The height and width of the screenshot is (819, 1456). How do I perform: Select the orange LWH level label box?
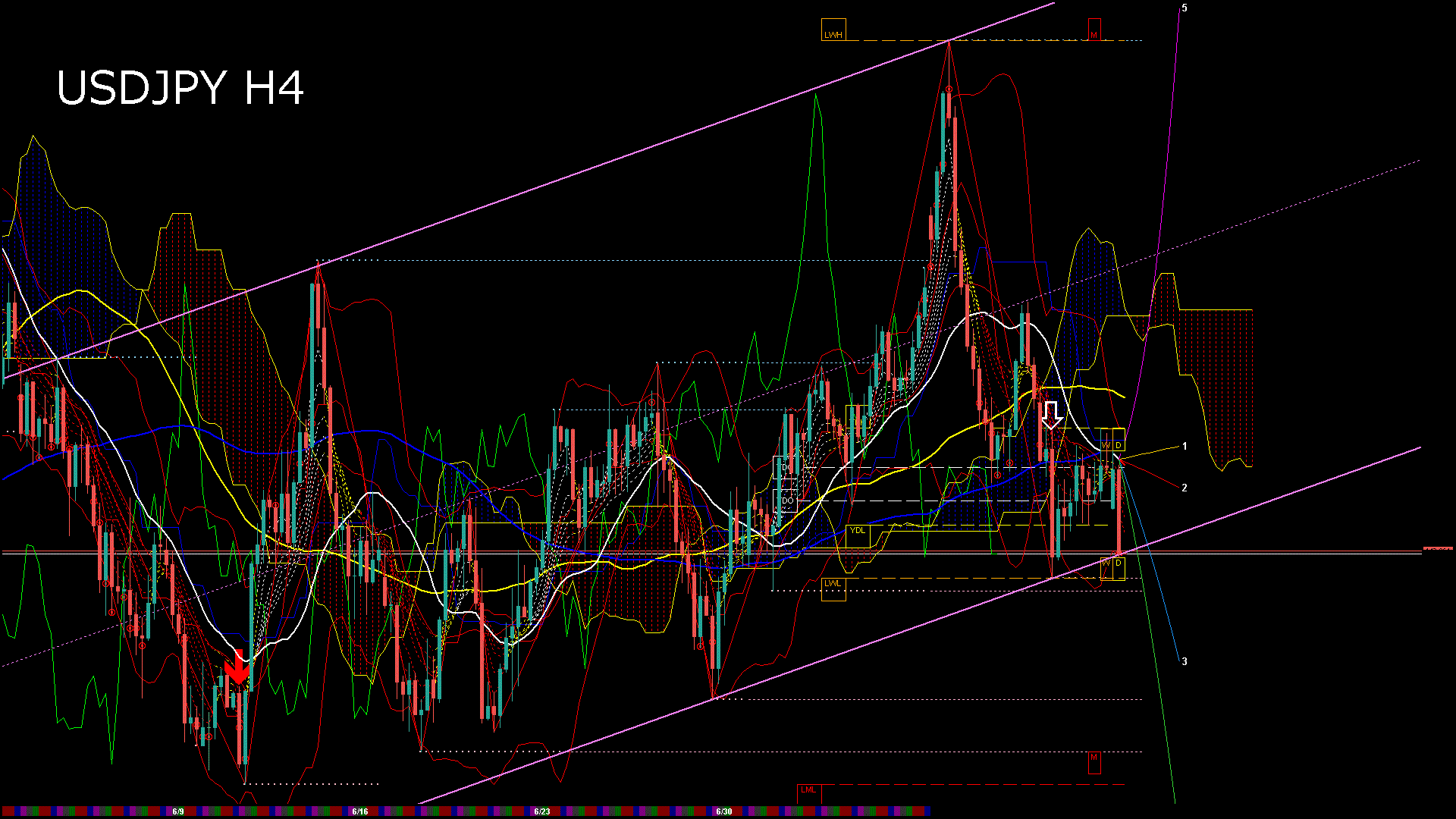pos(833,30)
